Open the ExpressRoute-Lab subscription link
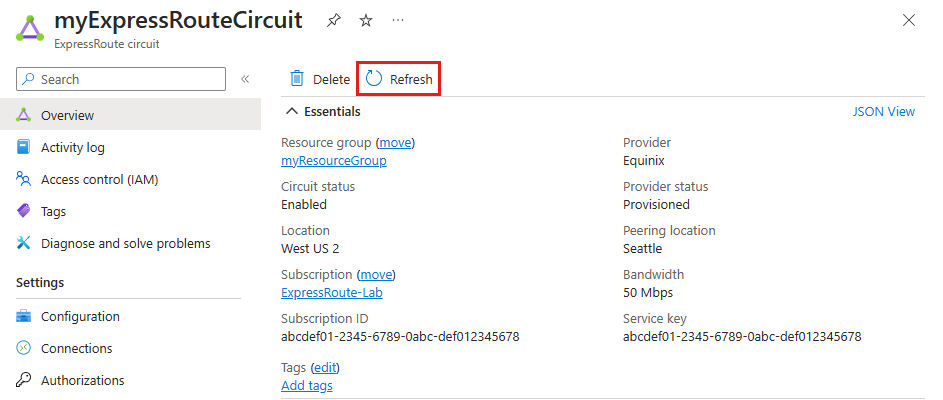This screenshot has width=943, height=400. (332, 292)
